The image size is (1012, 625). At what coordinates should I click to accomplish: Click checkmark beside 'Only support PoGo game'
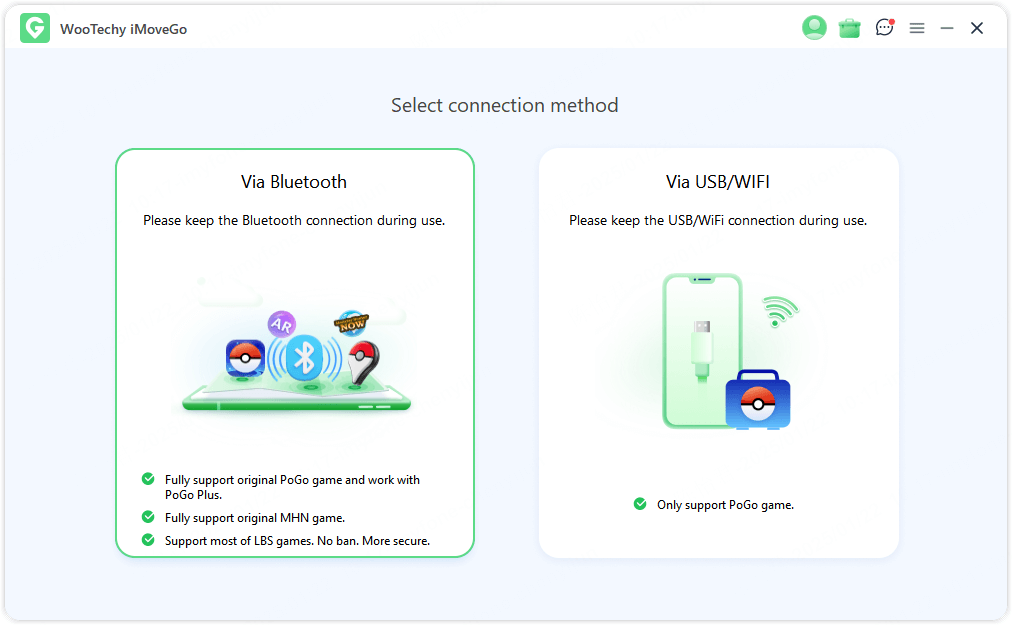640,504
